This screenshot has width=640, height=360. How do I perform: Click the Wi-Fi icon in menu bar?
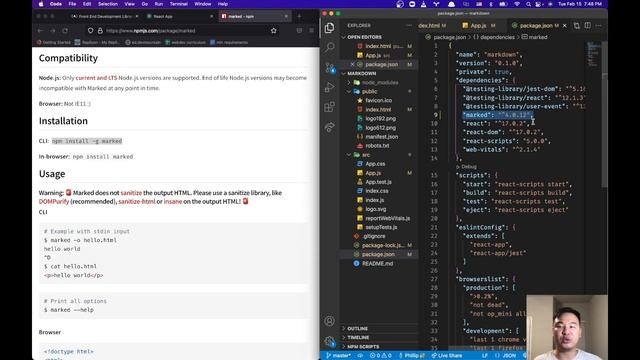pos(517,4)
